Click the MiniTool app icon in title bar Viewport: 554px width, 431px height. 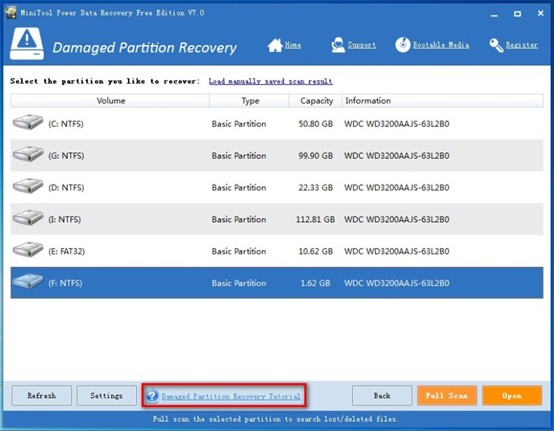(11, 12)
